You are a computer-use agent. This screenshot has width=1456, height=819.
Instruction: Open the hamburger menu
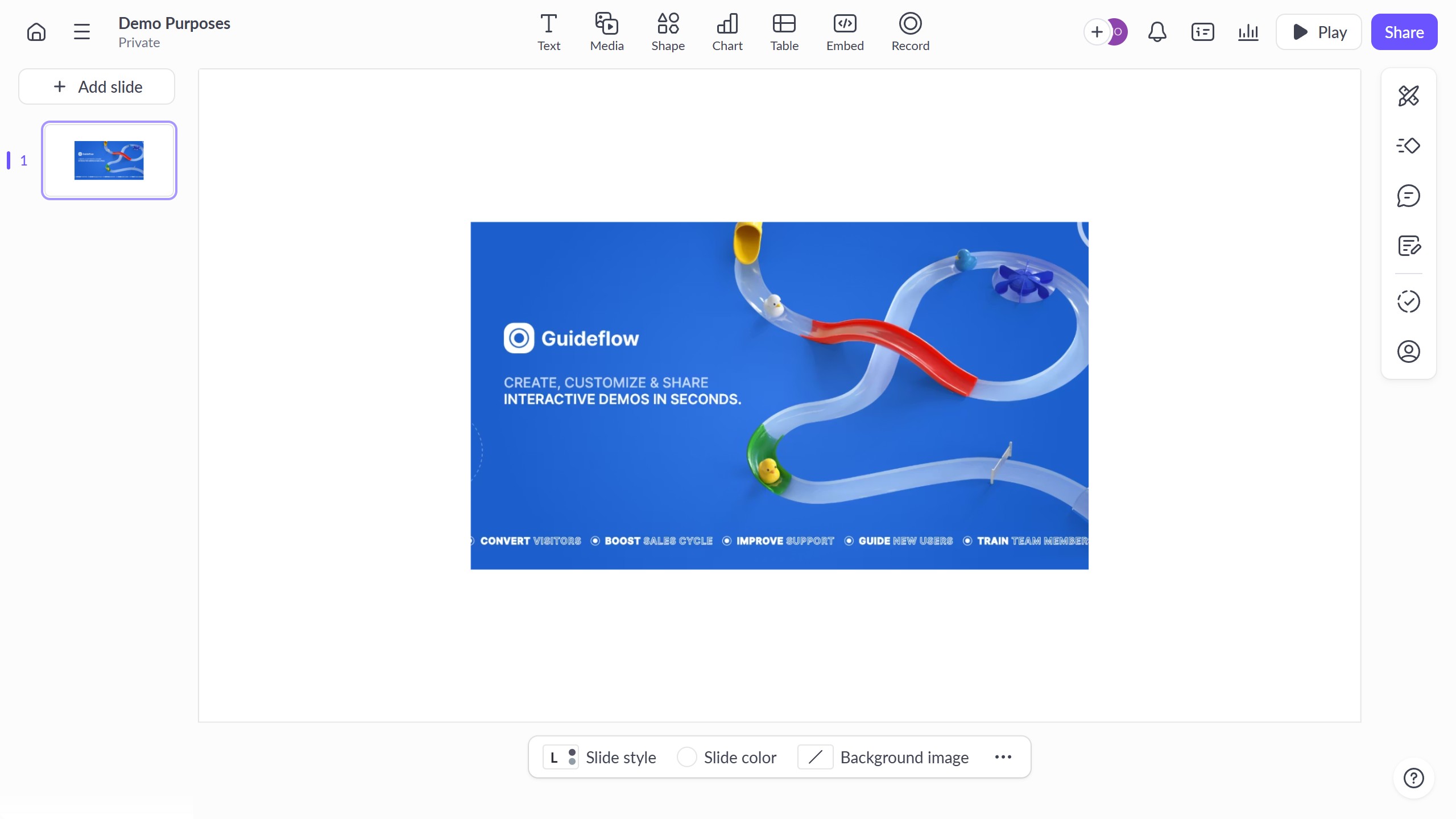[82, 32]
